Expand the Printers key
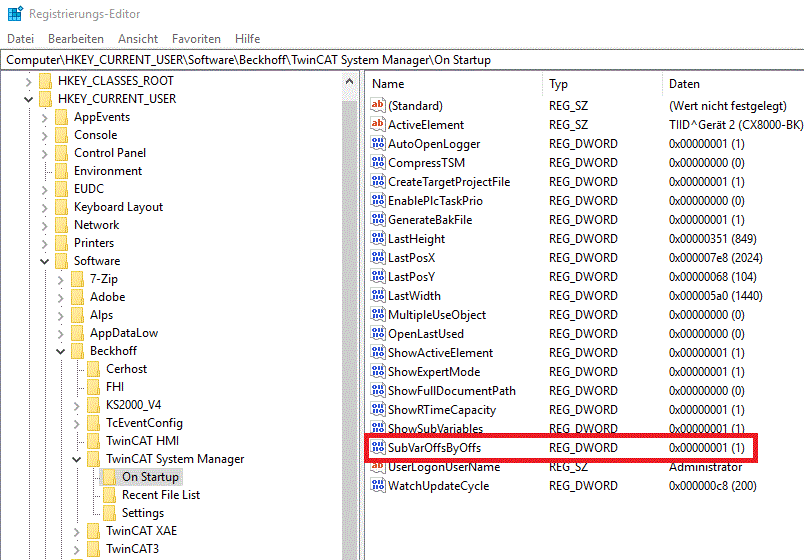 coord(45,243)
